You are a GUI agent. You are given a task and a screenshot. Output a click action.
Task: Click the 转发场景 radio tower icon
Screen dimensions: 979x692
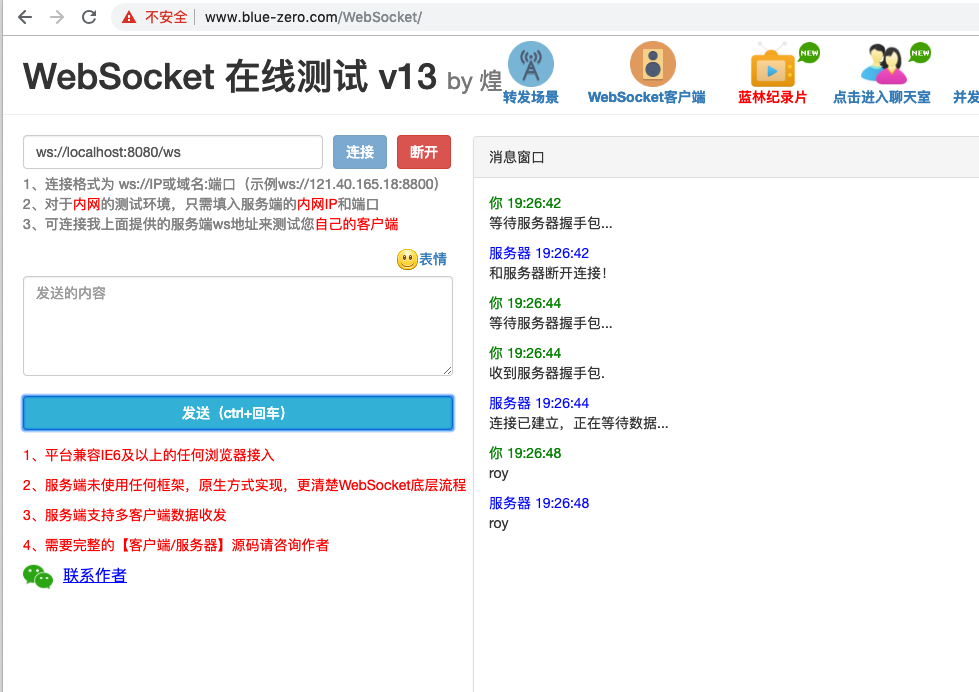click(530, 62)
